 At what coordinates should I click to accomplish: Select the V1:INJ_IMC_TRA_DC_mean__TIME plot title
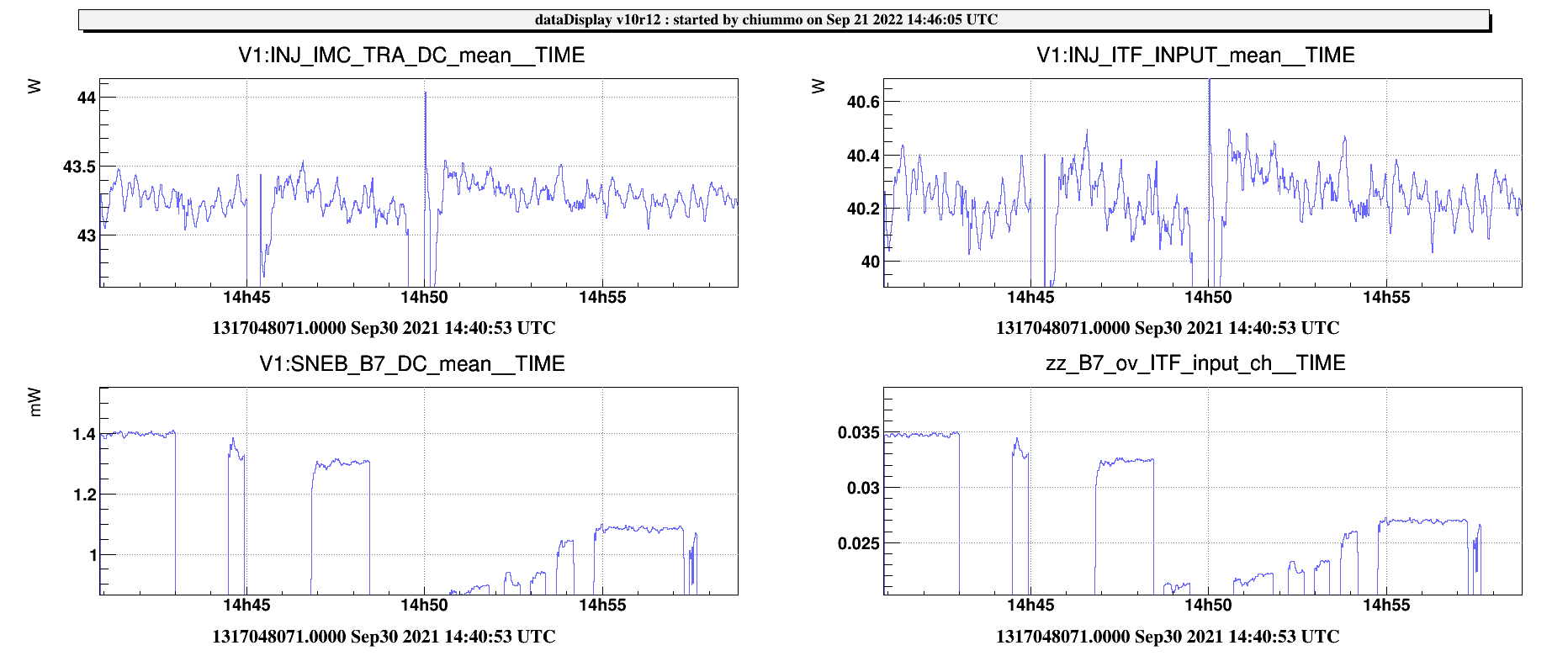coord(411,56)
